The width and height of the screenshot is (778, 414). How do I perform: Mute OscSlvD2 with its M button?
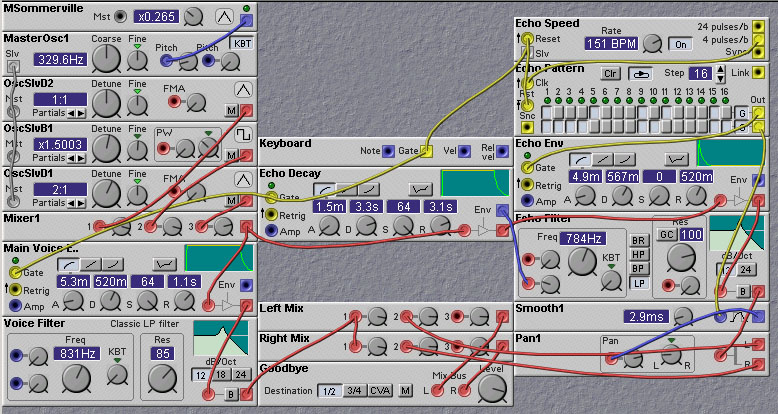[x=231, y=110]
